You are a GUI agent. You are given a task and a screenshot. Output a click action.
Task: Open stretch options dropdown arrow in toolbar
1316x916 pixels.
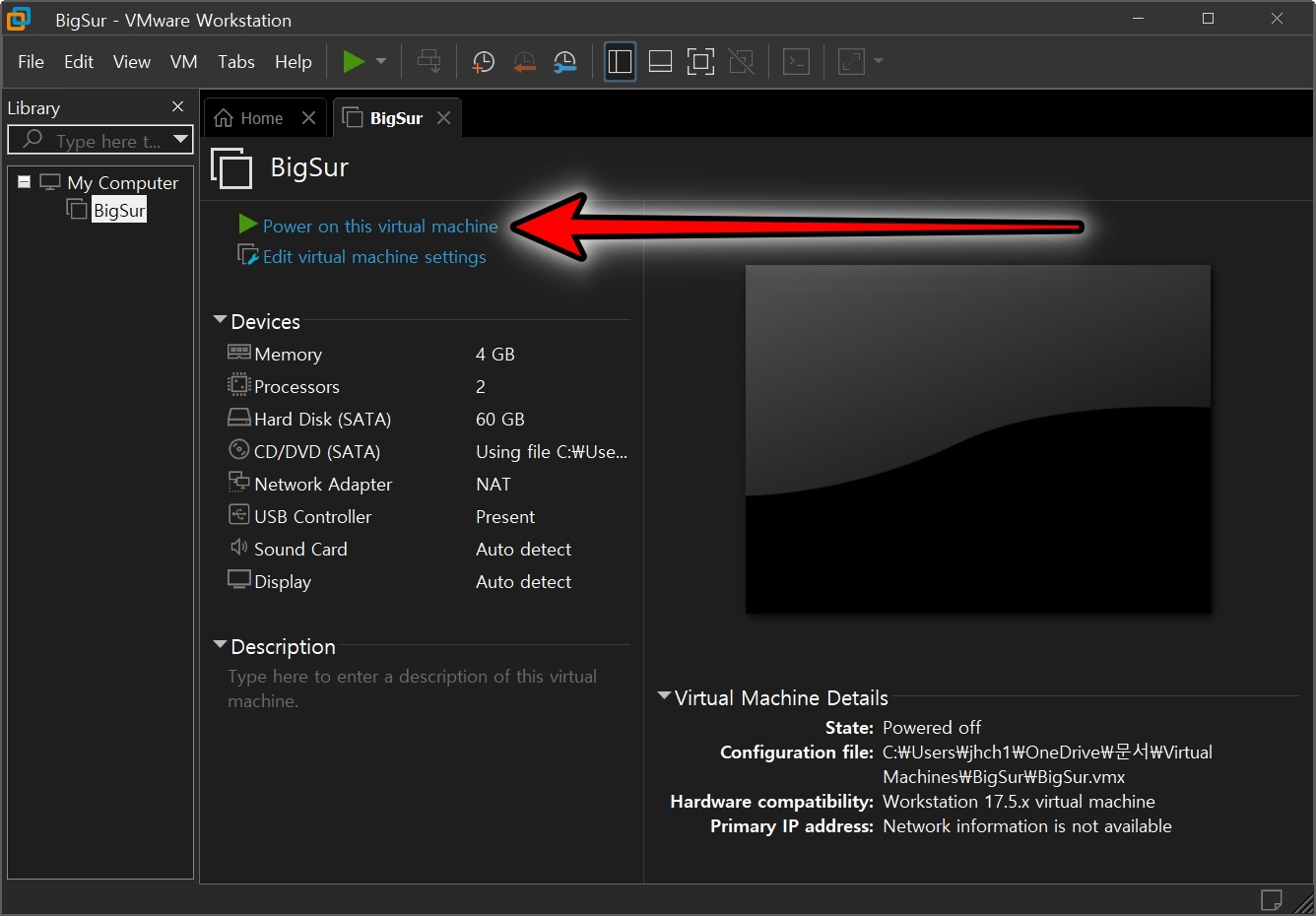pyautogui.click(x=879, y=62)
